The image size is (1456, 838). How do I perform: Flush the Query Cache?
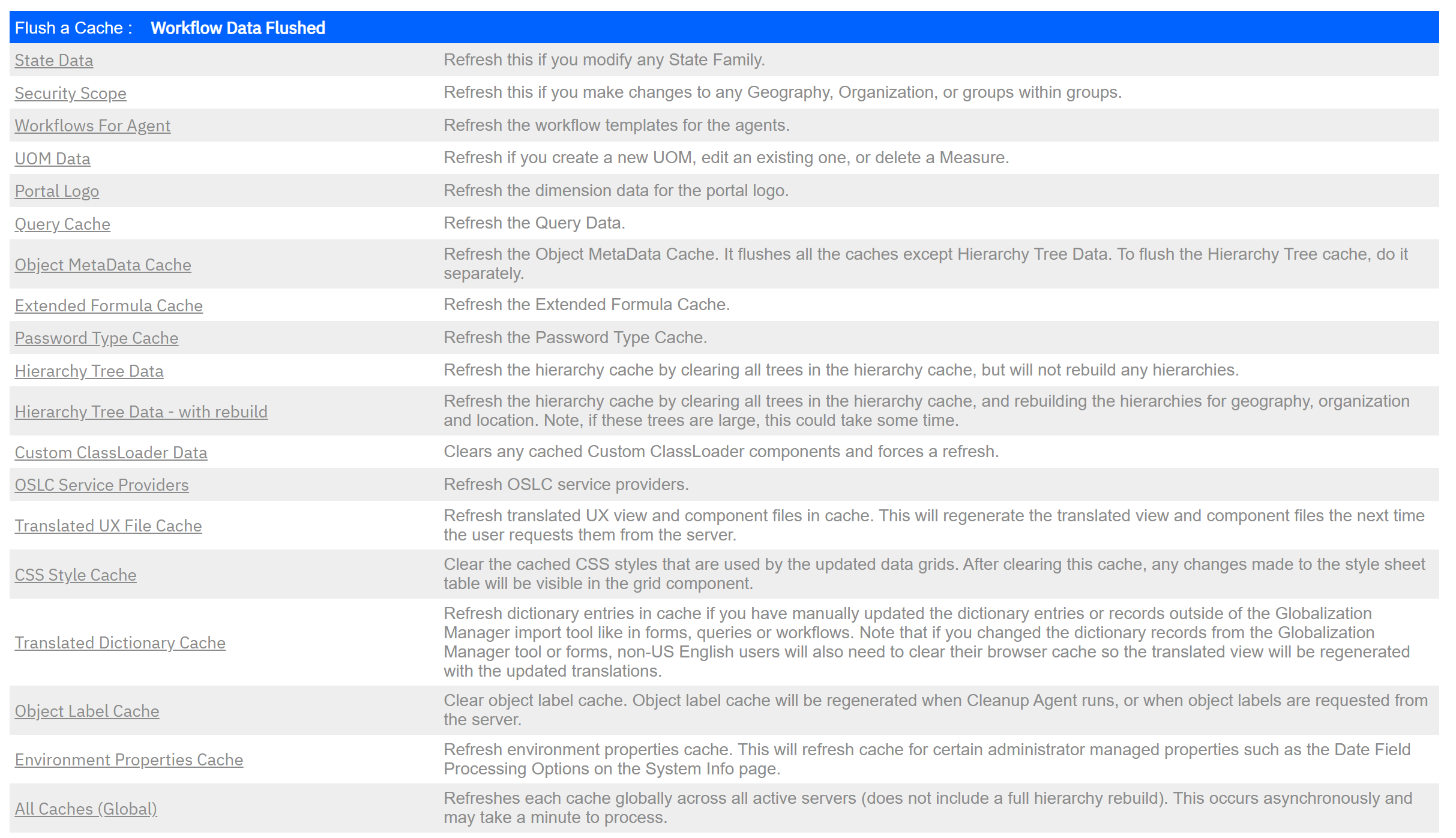point(62,224)
